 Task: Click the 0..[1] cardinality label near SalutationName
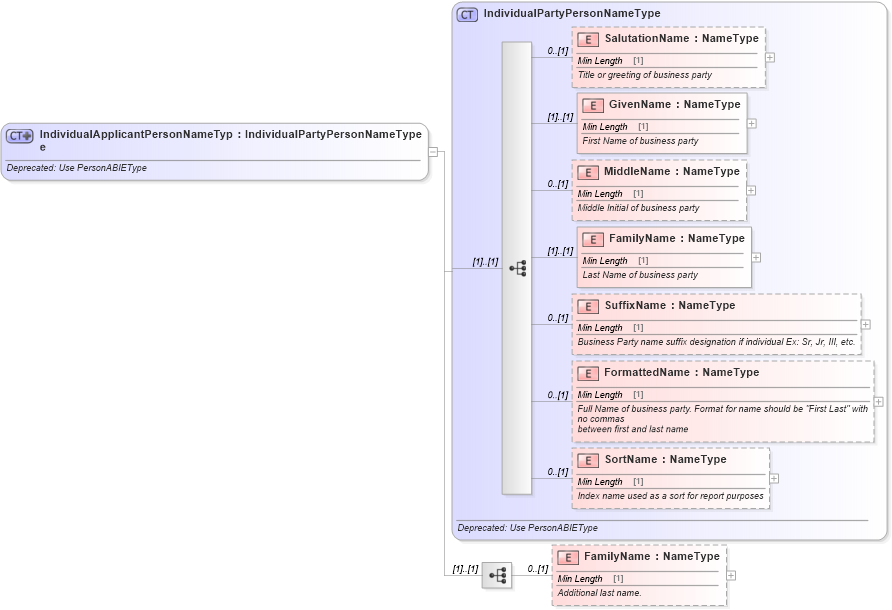[x=557, y=50]
